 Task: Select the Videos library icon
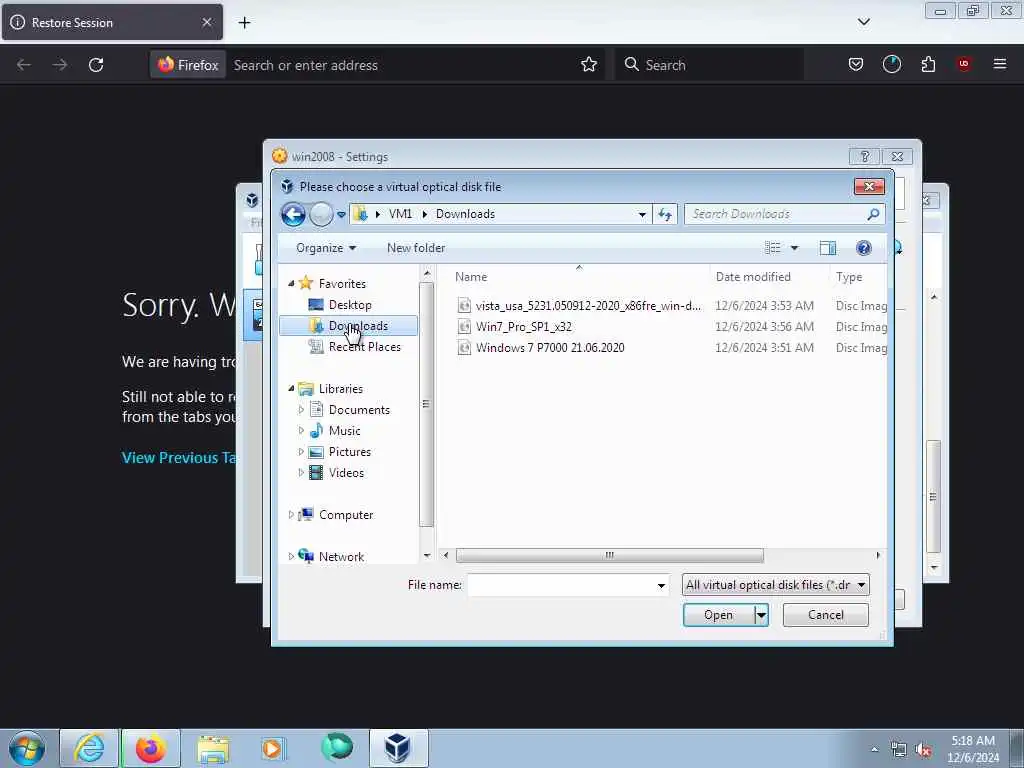(x=316, y=473)
